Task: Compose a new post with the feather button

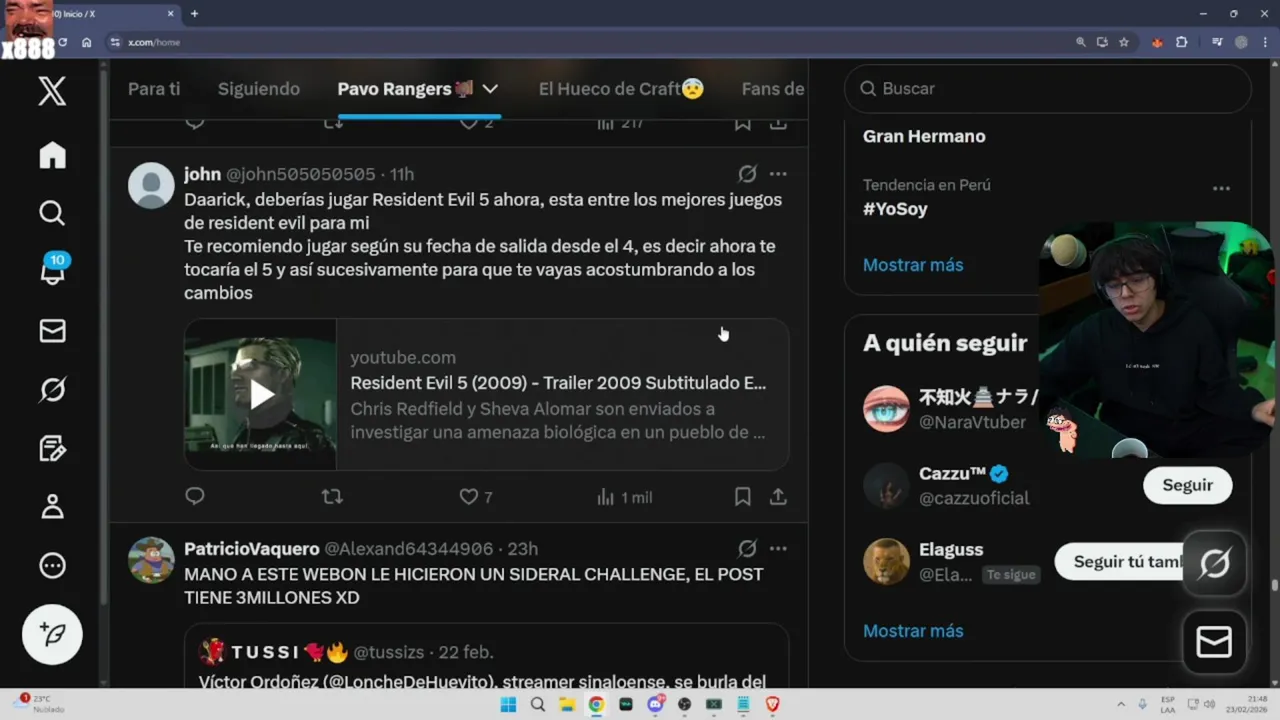Action: [52, 634]
